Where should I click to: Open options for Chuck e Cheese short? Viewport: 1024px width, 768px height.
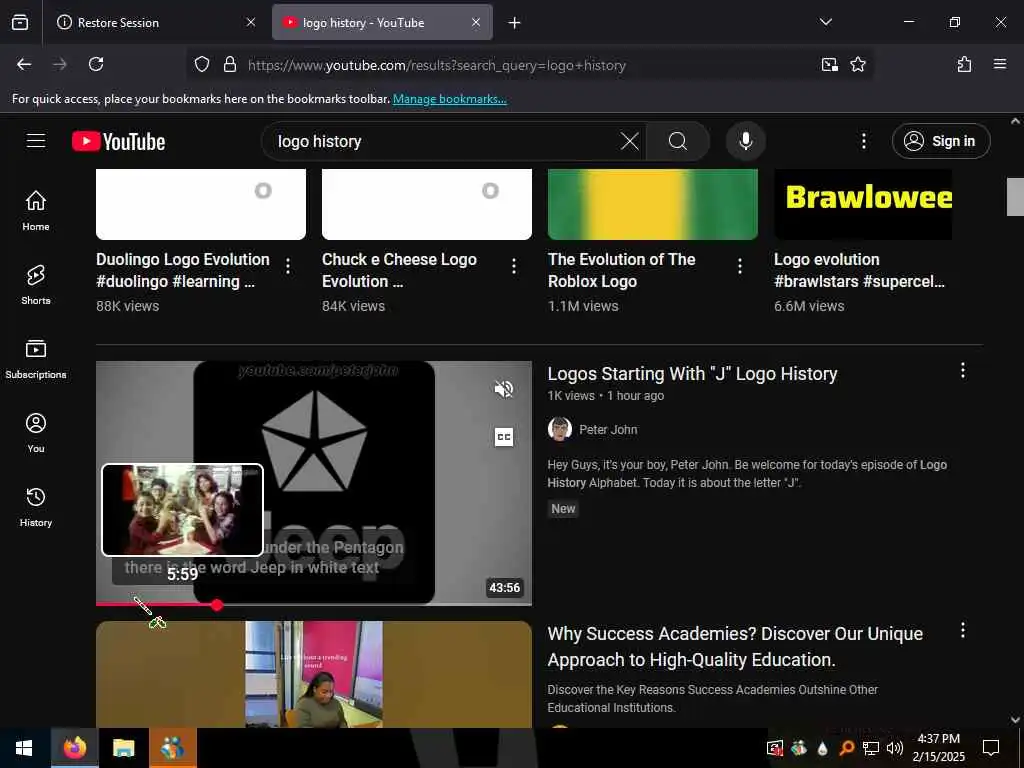[514, 266]
